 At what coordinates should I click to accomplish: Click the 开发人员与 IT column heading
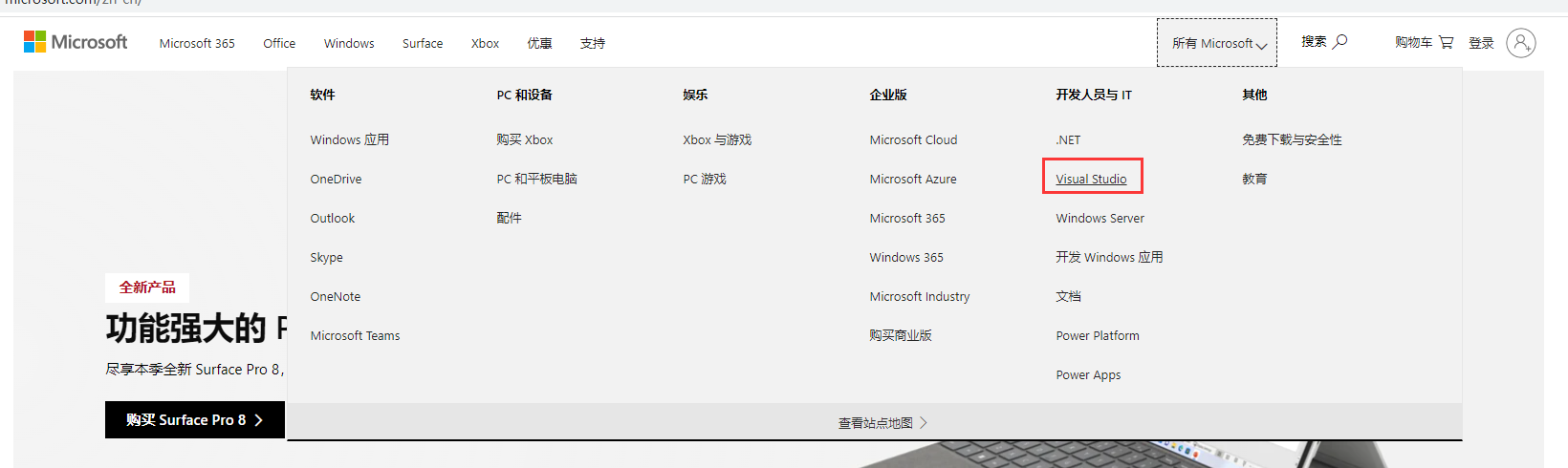(1094, 95)
